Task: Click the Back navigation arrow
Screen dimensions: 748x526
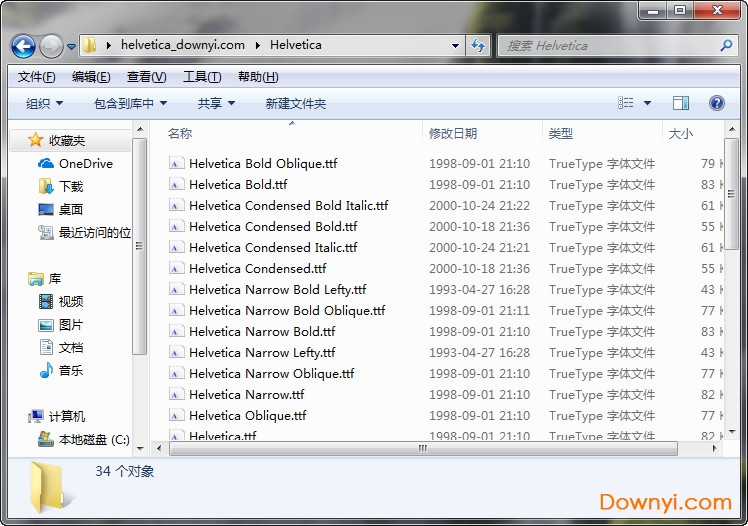Action: click(23, 46)
